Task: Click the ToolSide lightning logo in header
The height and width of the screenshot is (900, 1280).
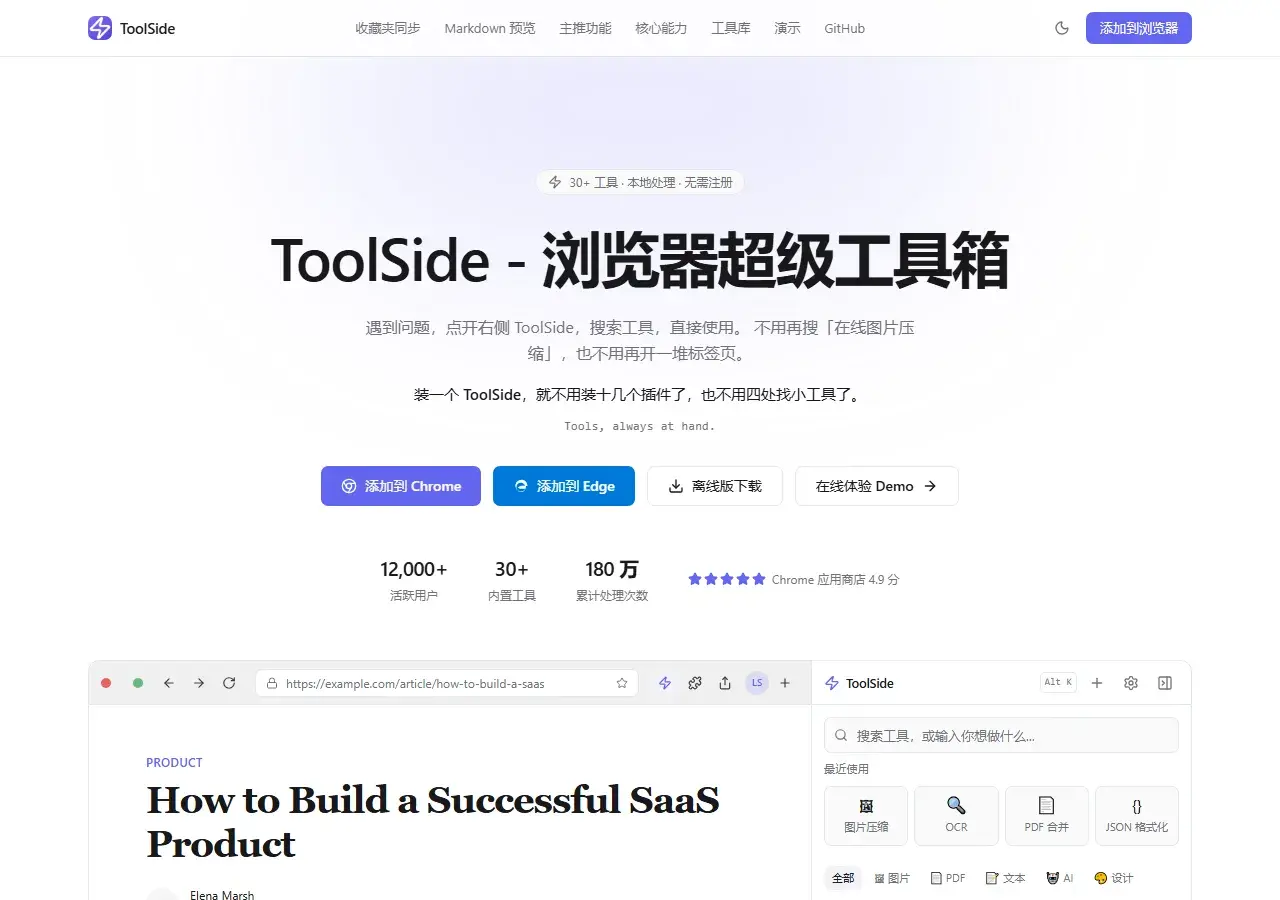Action: point(100,28)
